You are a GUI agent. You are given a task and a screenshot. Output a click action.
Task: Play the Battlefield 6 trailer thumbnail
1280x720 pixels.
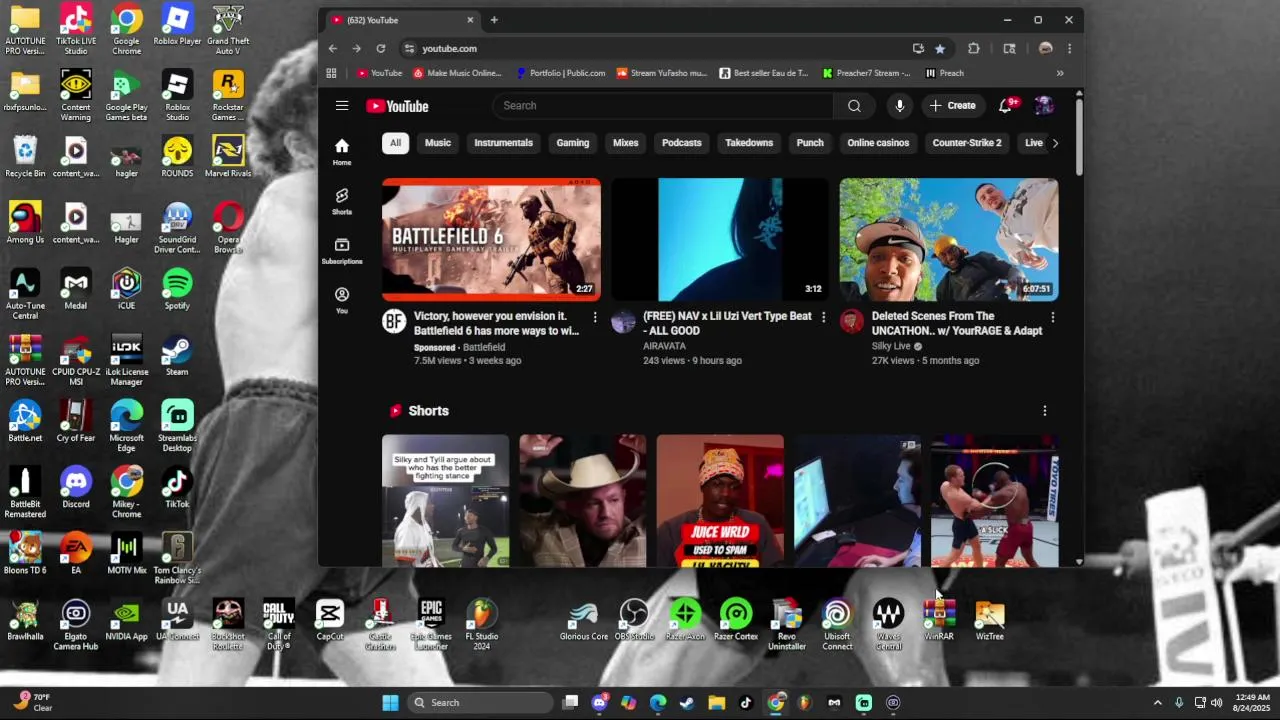(x=491, y=239)
